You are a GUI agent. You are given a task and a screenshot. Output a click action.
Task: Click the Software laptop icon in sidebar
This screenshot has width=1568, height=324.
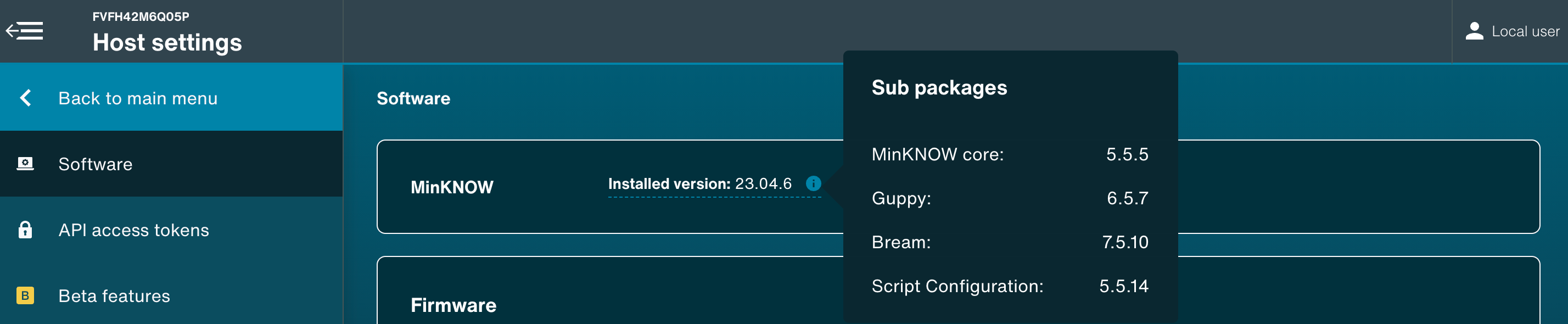coord(25,164)
